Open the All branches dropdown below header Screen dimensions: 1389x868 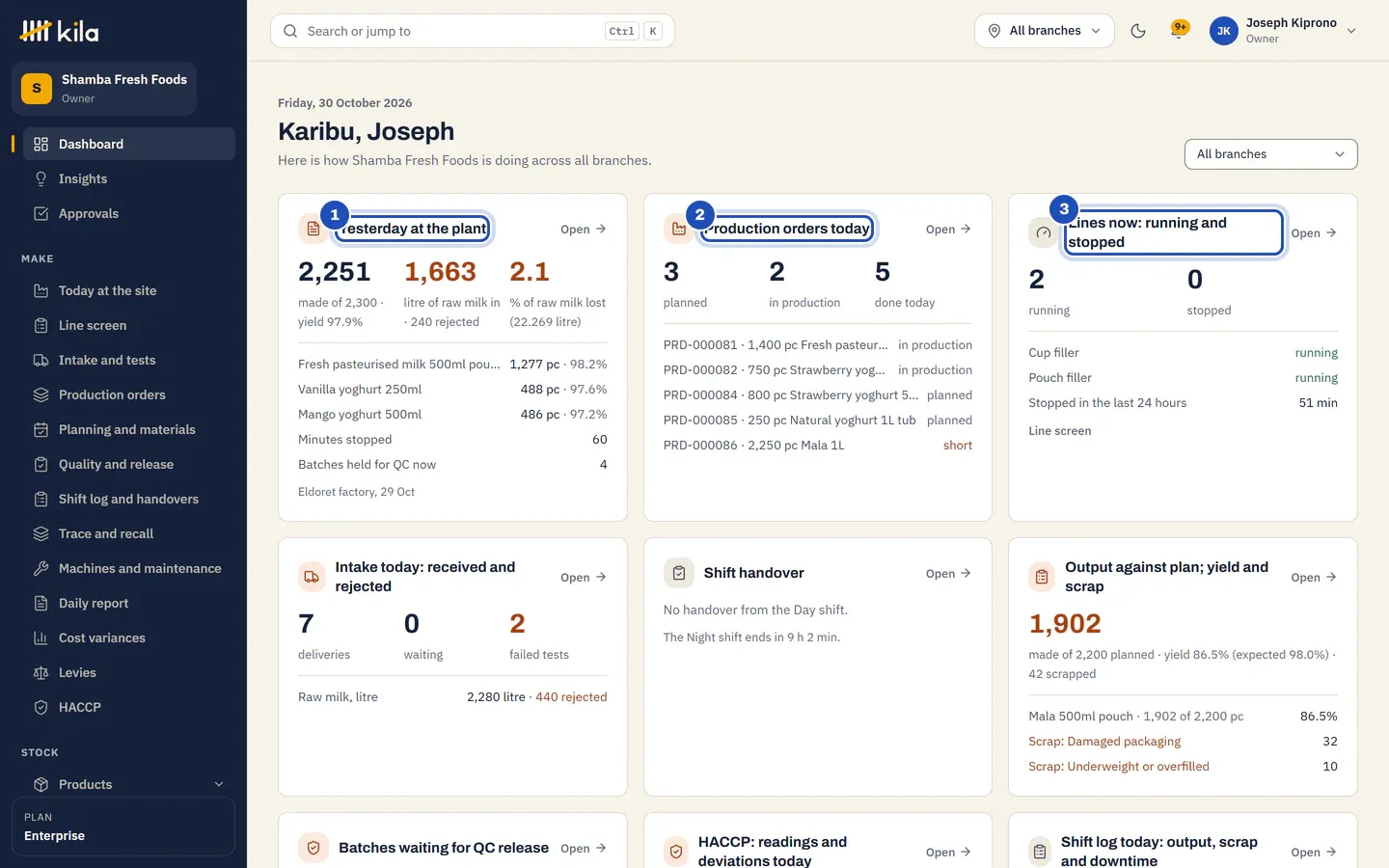(1270, 154)
